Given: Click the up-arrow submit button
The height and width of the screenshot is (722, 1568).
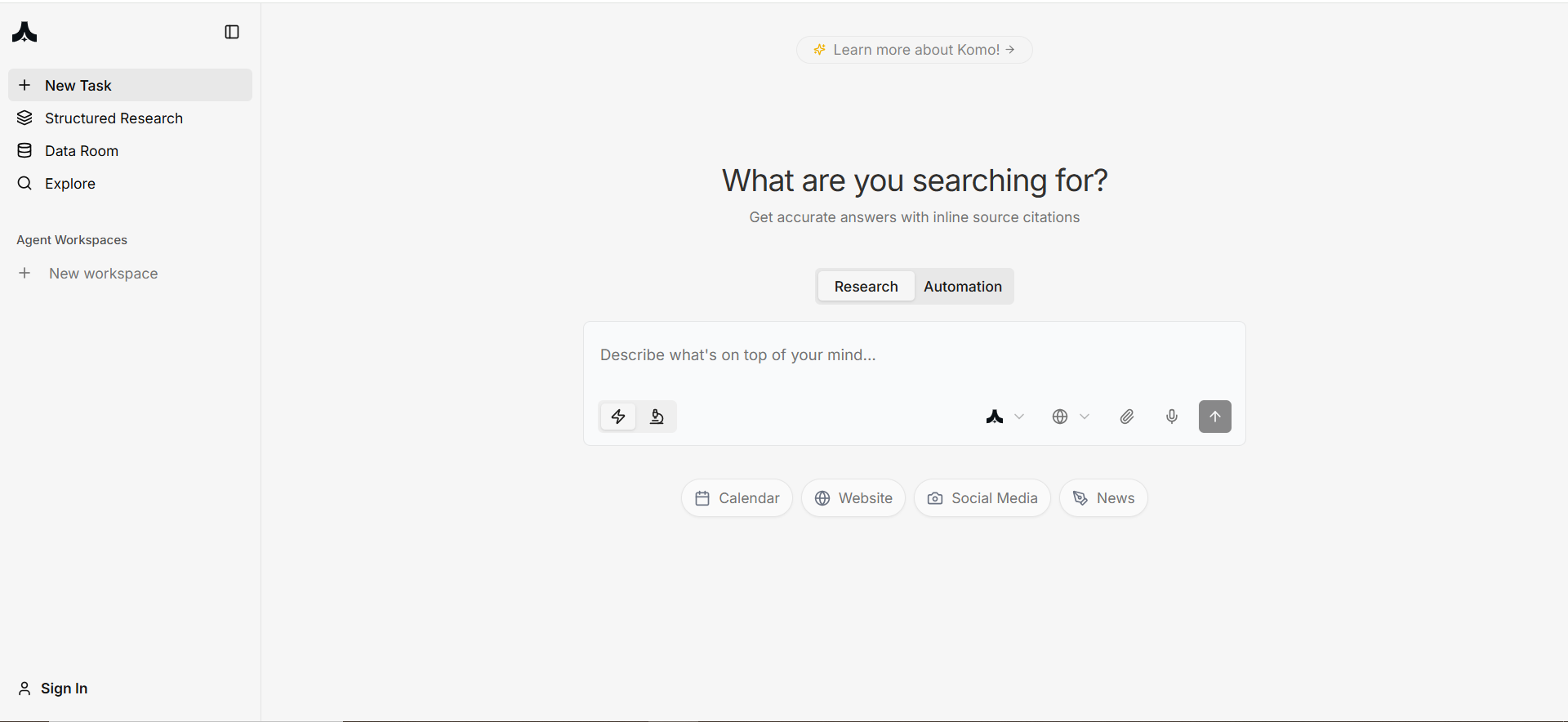Looking at the screenshot, I should [1215, 417].
